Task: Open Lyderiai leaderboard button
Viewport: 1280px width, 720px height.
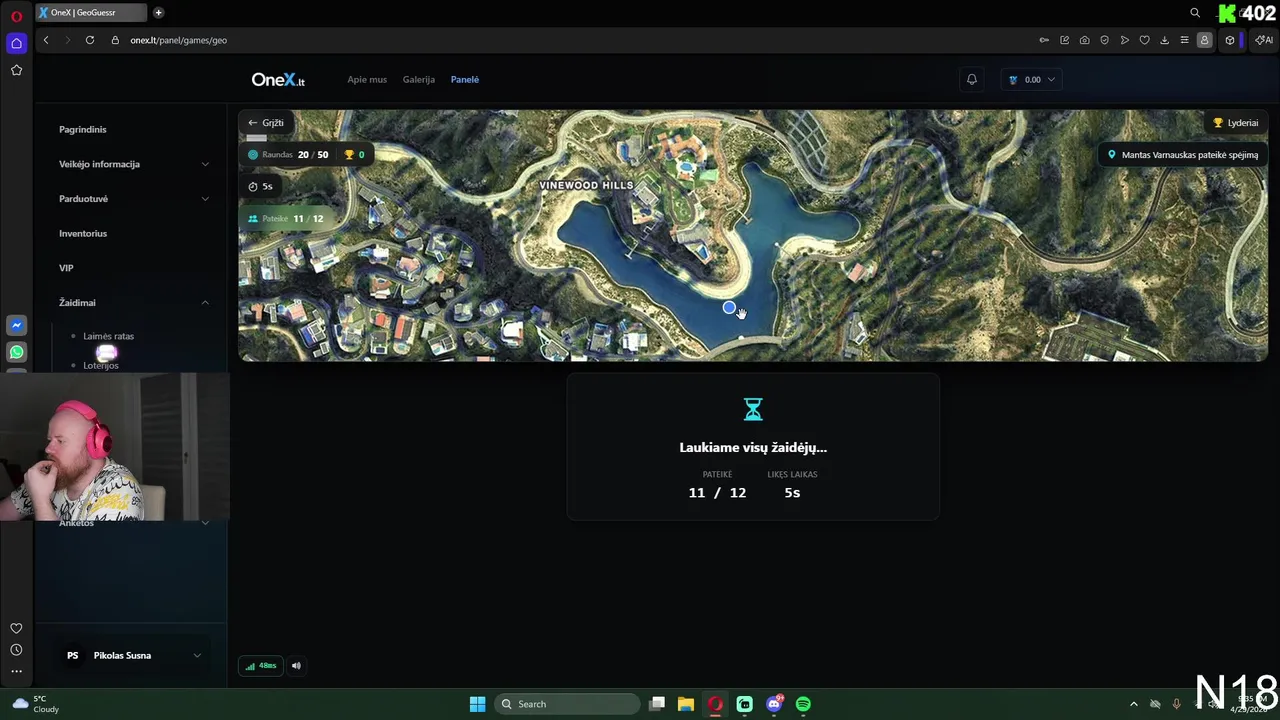Action: [x=1235, y=122]
